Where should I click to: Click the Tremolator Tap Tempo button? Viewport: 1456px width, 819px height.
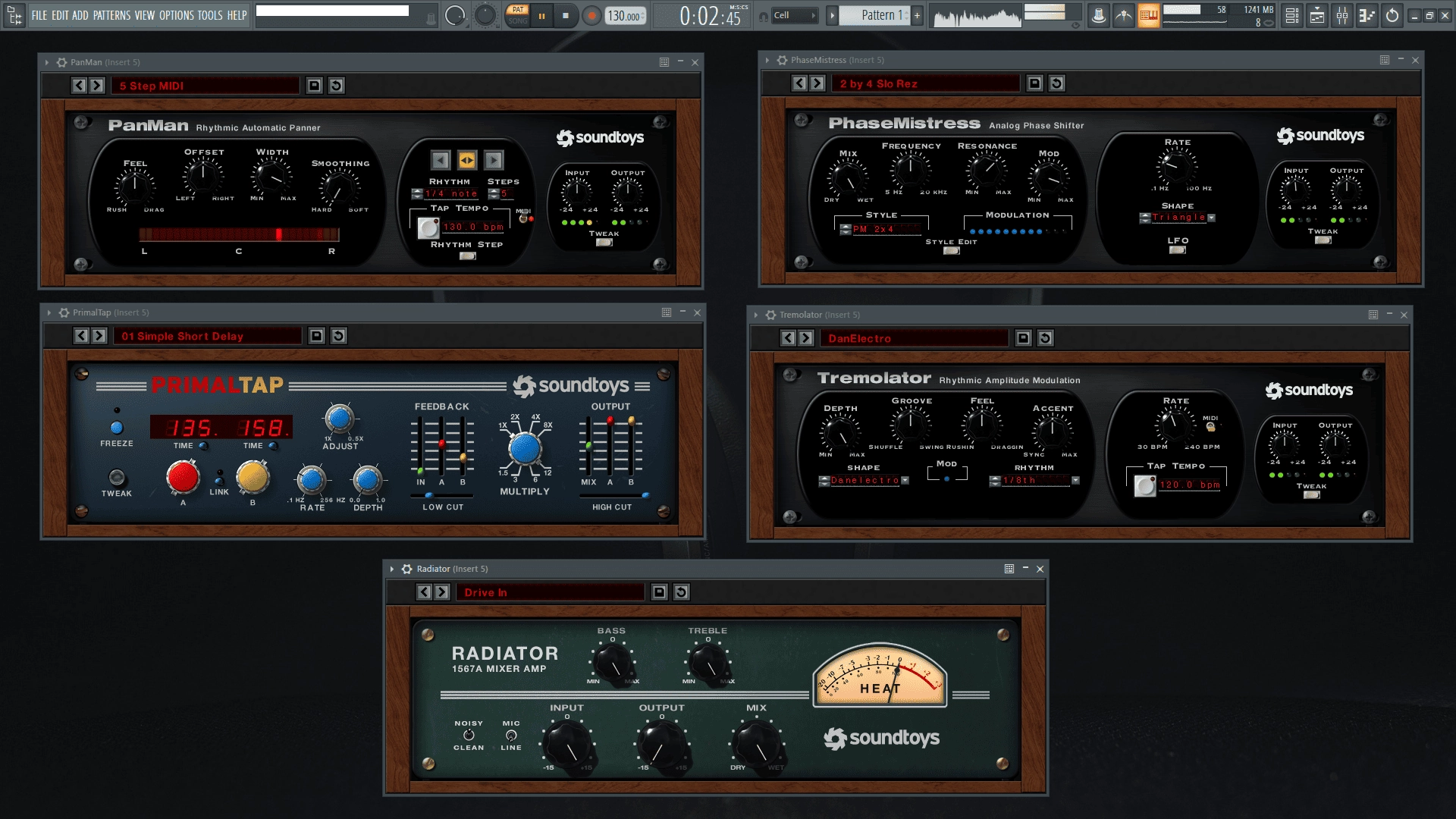[x=1145, y=485]
